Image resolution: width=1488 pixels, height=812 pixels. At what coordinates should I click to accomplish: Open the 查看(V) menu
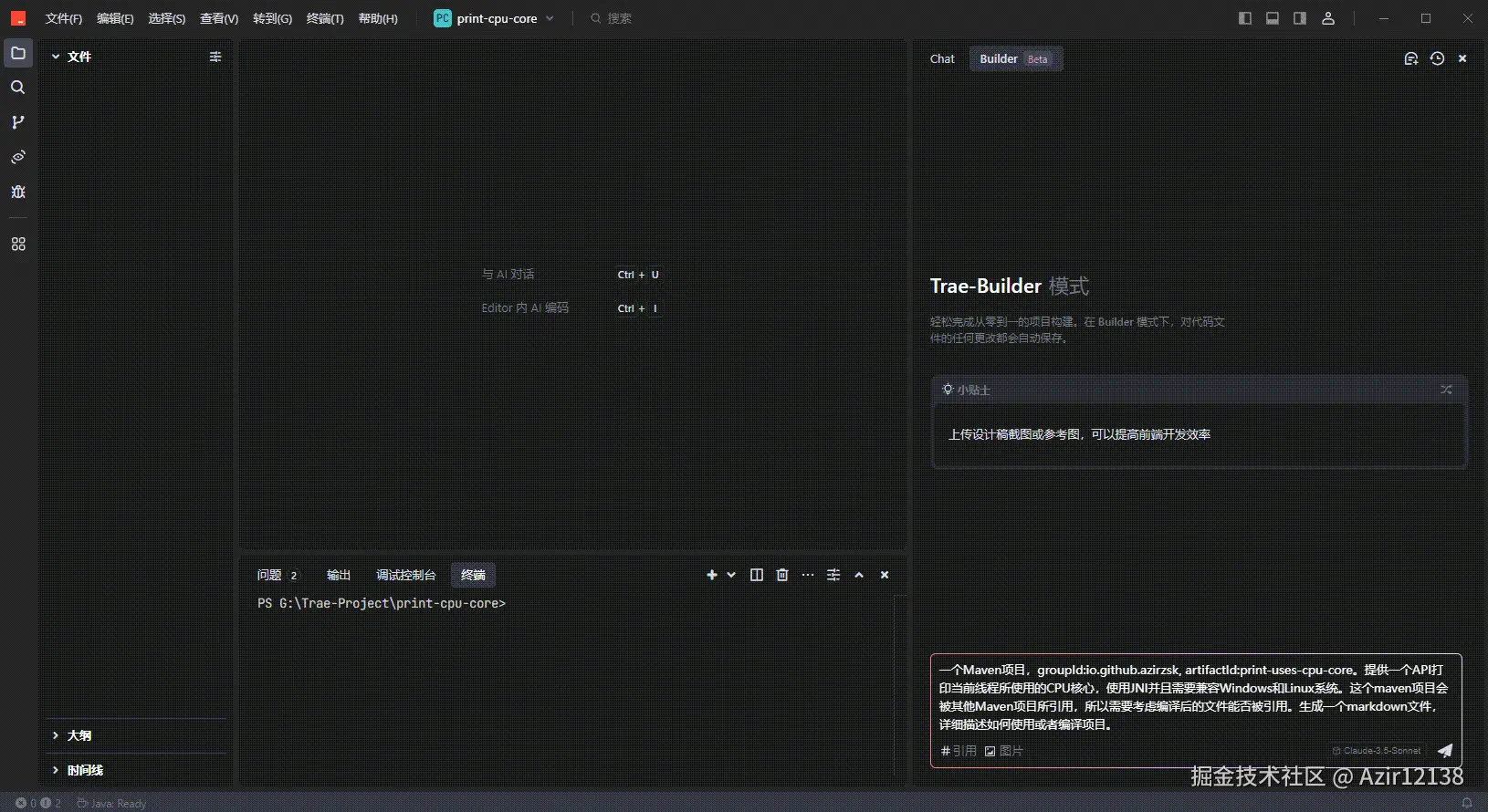219,18
